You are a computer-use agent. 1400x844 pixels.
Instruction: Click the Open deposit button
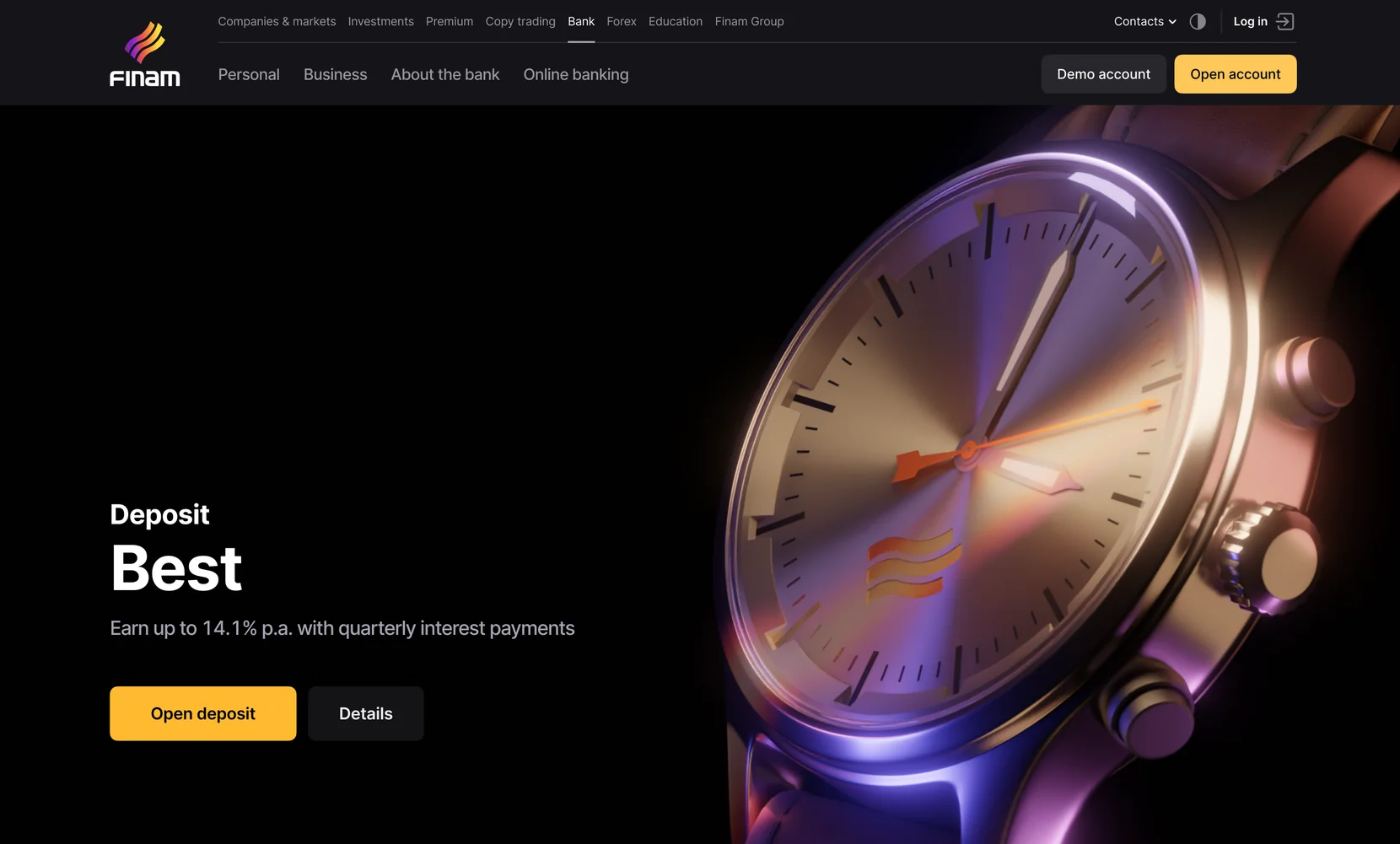[x=203, y=714]
